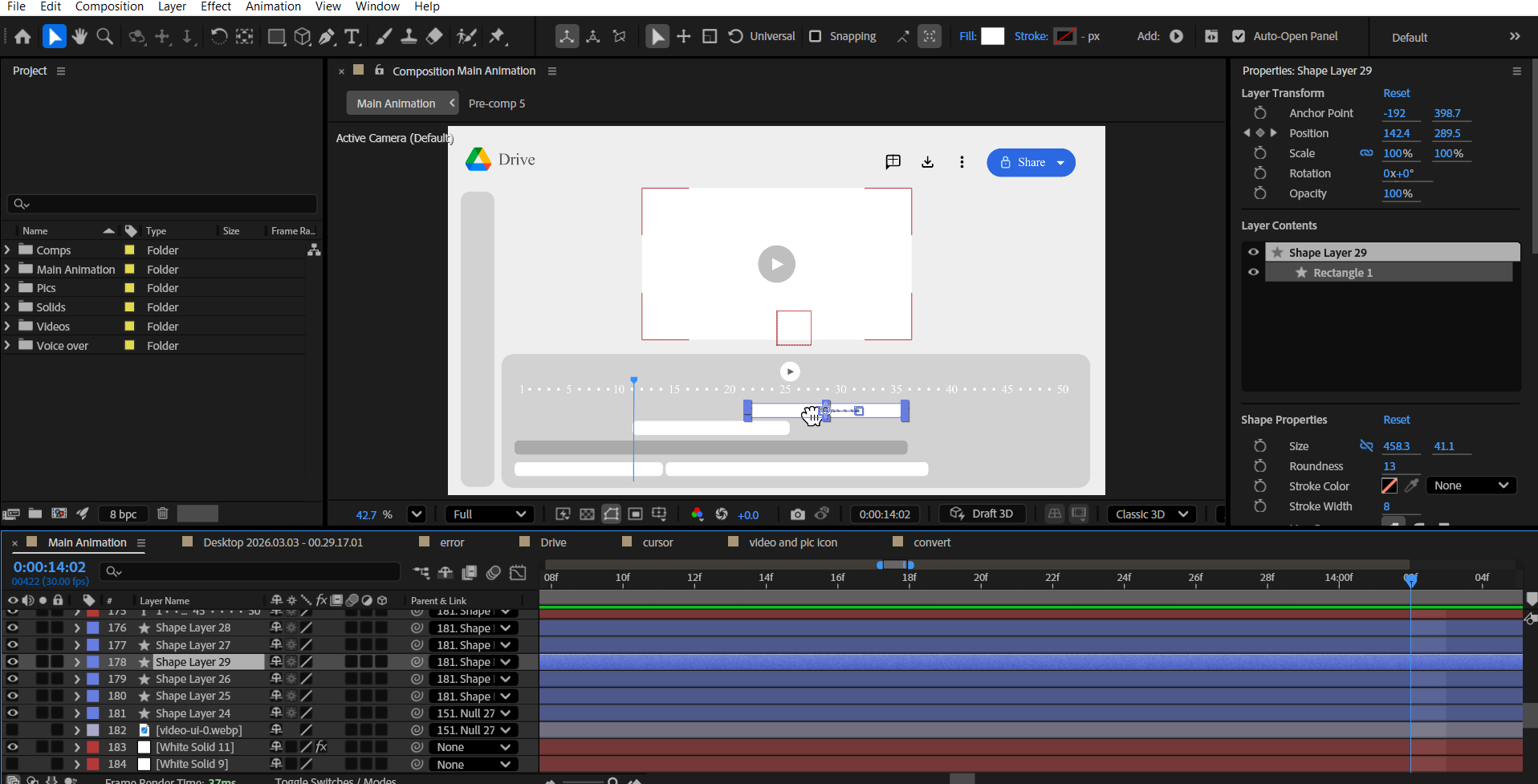
Task: Delete selected project item with trash icon
Action: click(x=162, y=514)
